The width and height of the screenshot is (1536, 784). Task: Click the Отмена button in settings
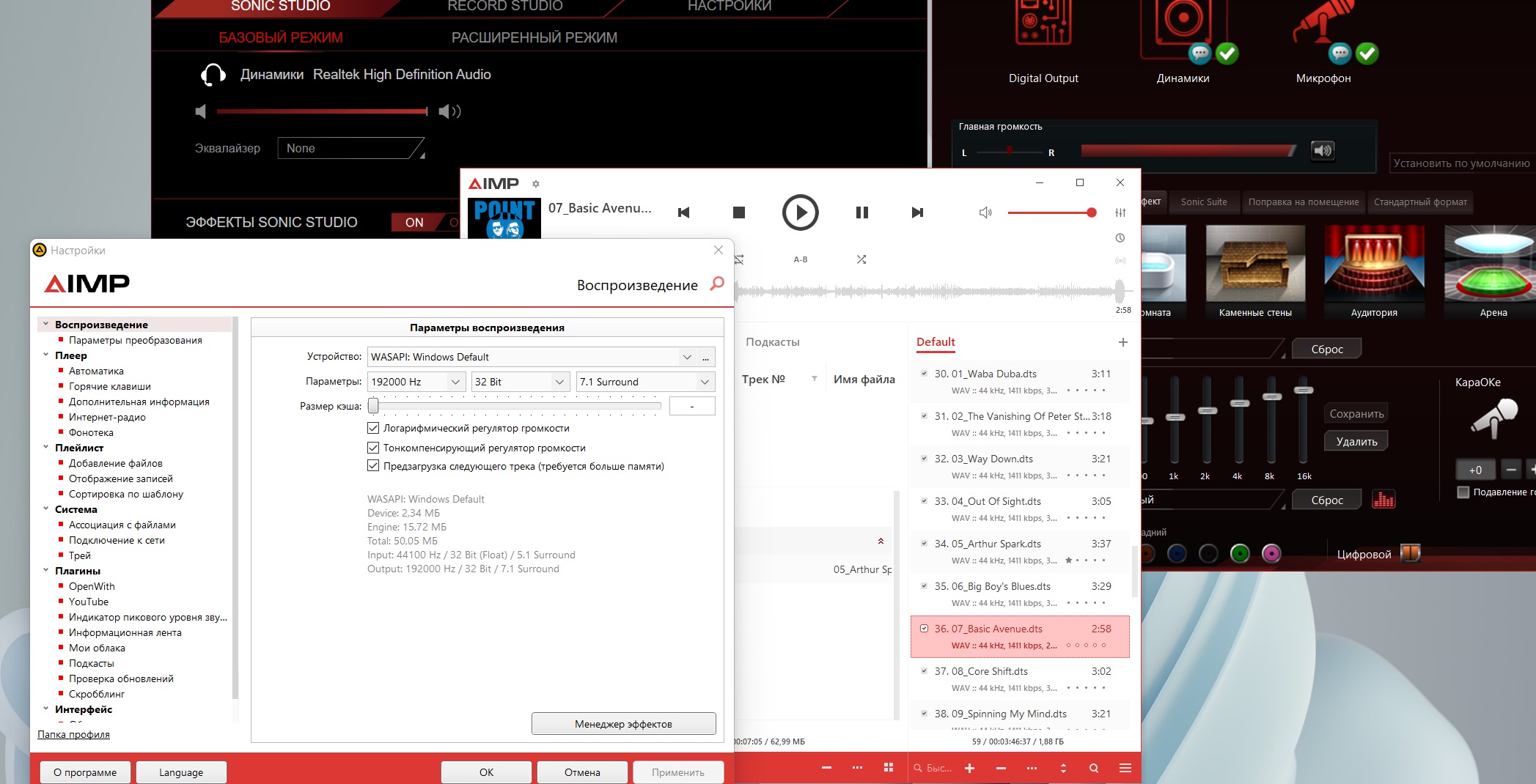582,772
